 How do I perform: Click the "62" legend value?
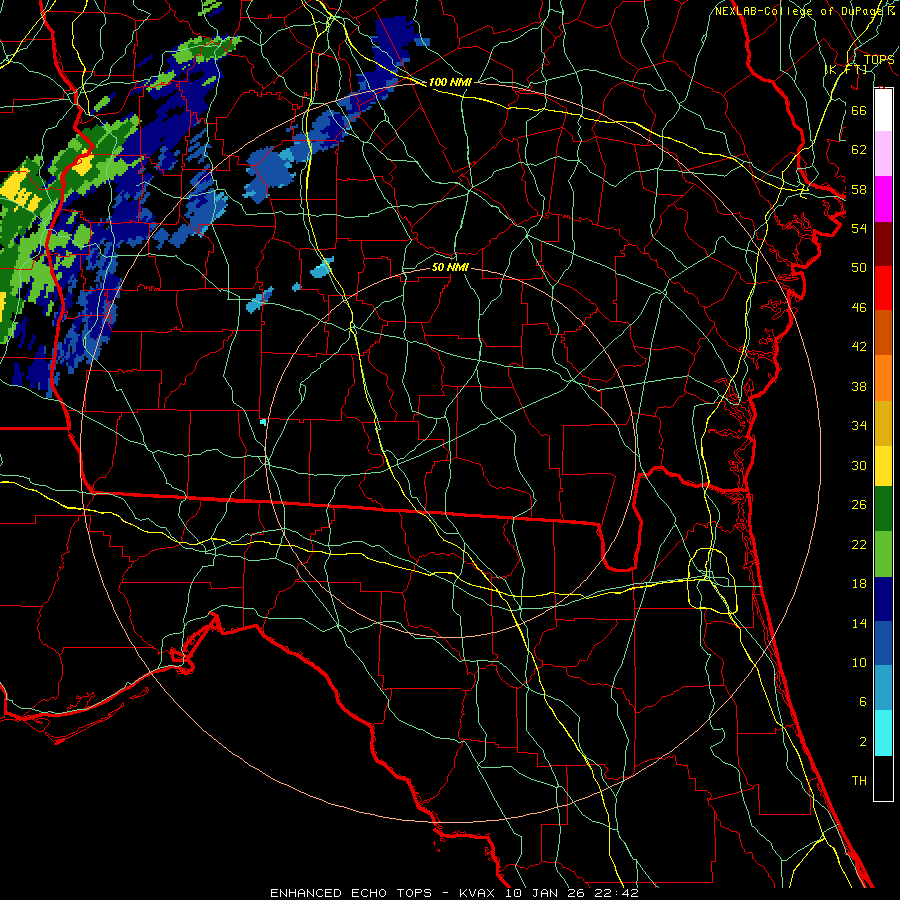859,149
